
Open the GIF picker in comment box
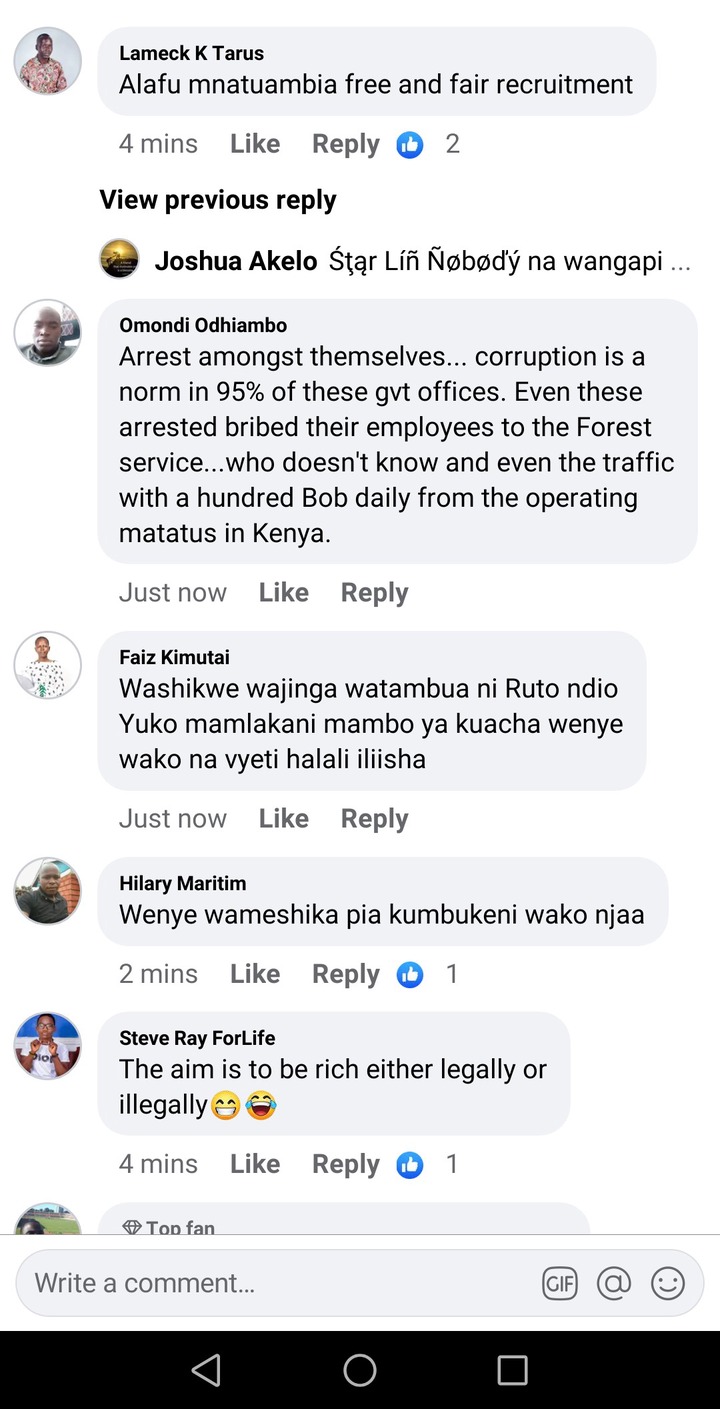560,1283
